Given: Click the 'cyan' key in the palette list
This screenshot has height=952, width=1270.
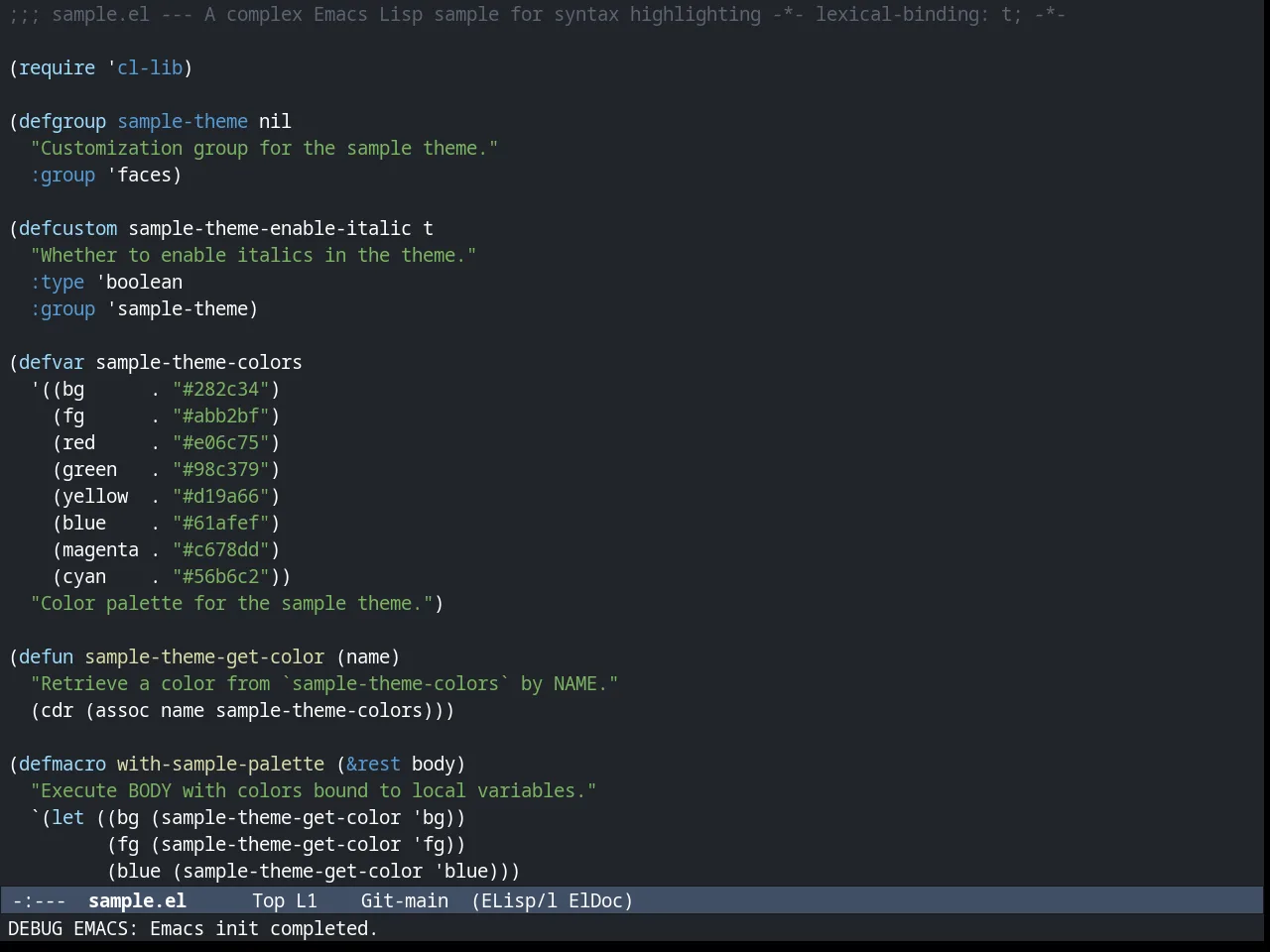Looking at the screenshot, I should (x=84, y=576).
